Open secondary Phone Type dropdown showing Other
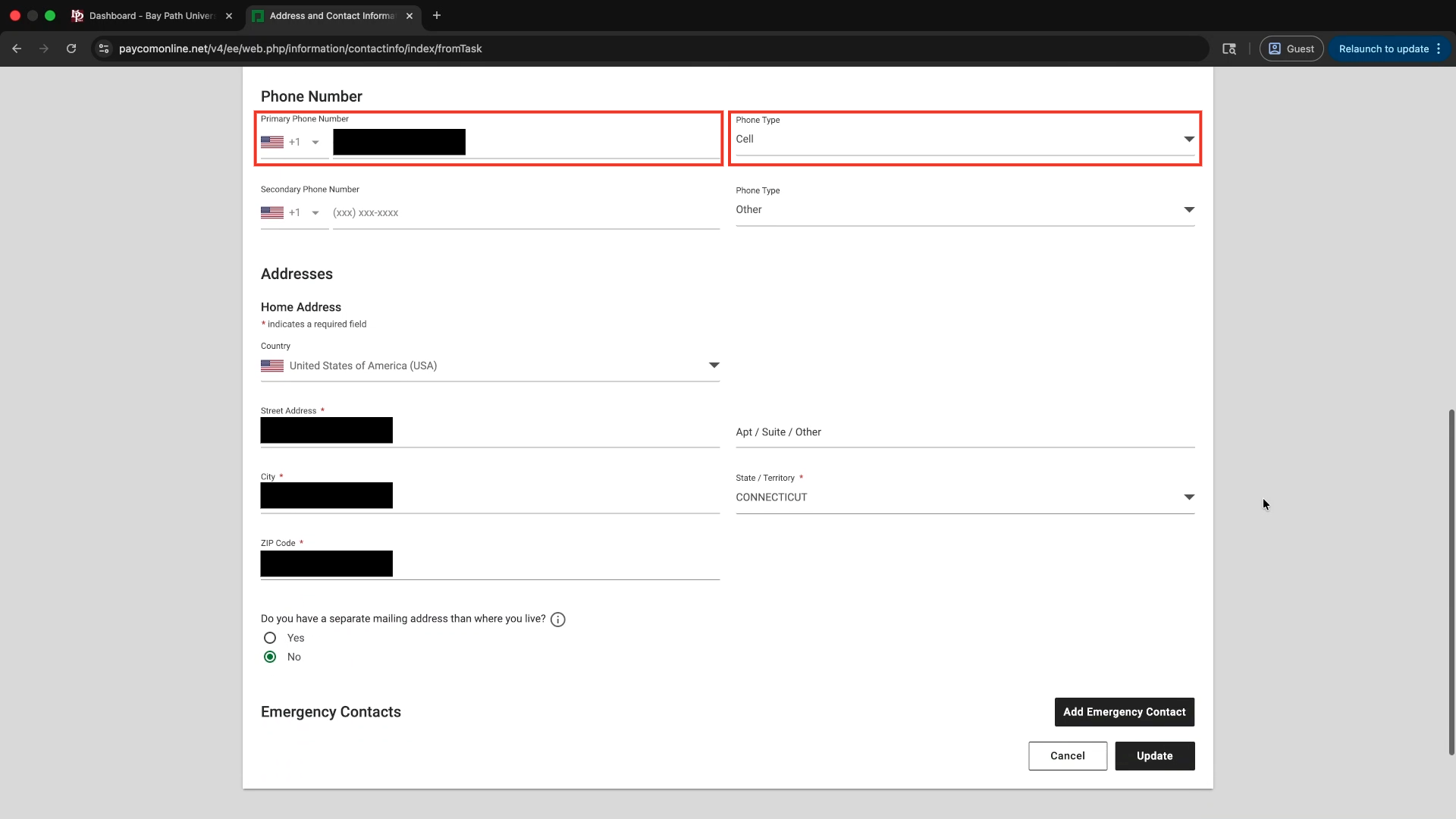This screenshot has height=819, width=1456. [964, 210]
